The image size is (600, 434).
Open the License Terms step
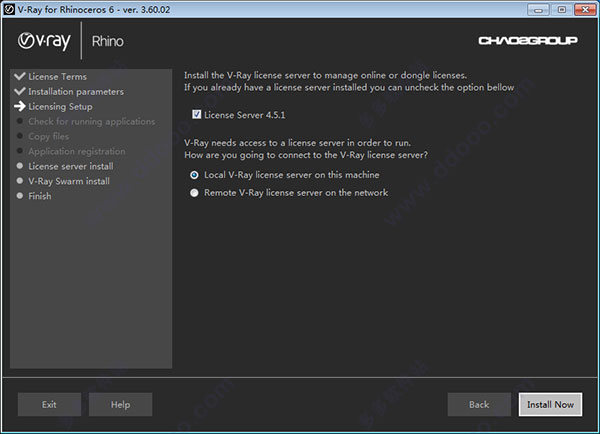57,77
